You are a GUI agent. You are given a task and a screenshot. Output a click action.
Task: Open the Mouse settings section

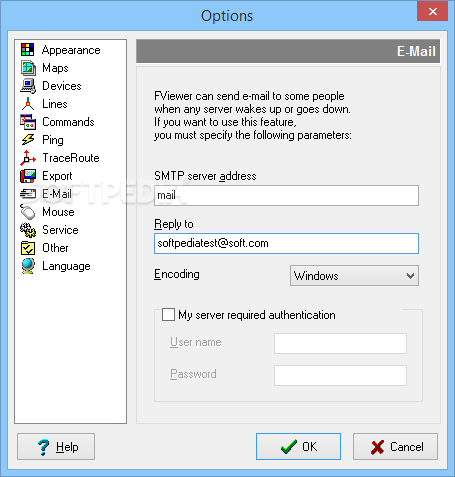(58, 212)
